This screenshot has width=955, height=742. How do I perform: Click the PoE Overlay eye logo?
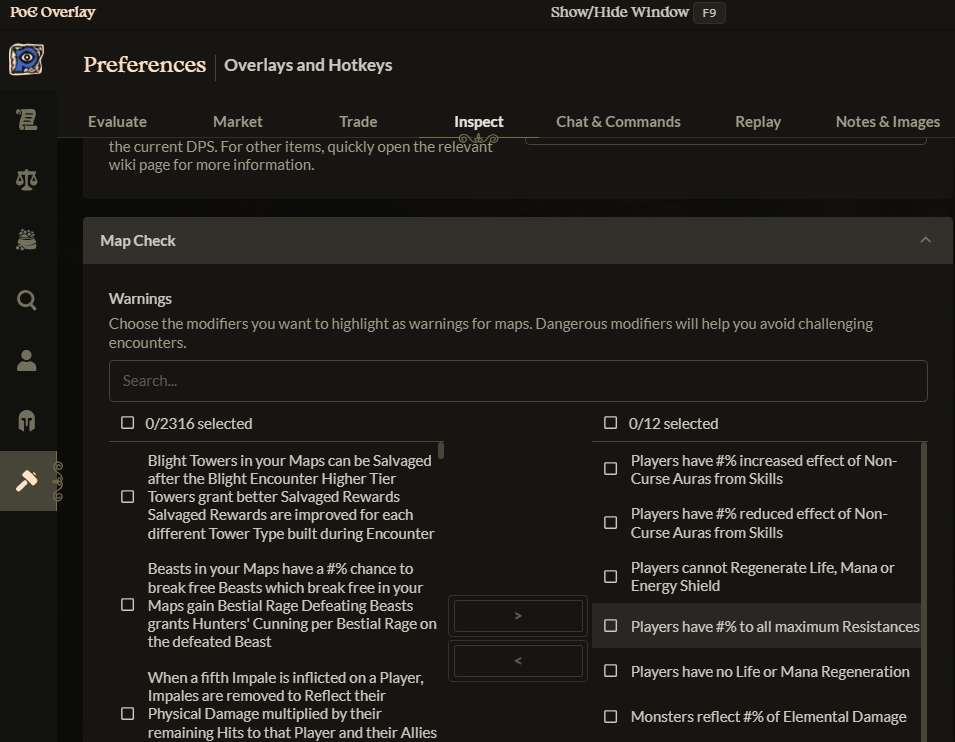click(26, 60)
